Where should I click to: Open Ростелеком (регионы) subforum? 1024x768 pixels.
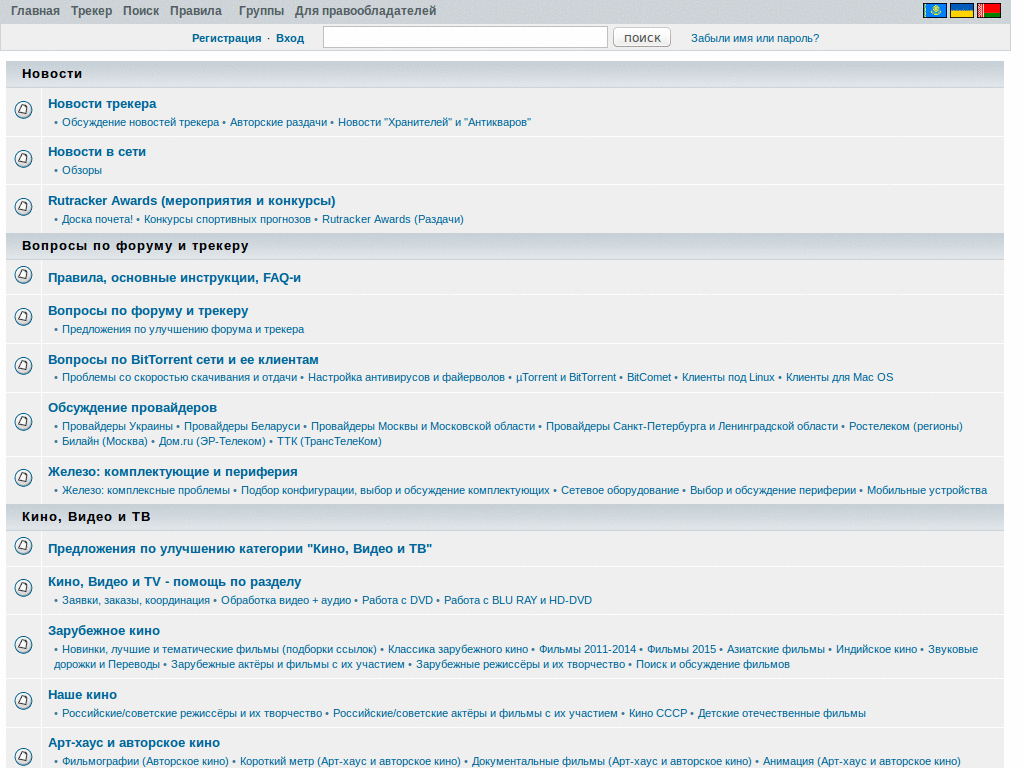click(x=905, y=426)
